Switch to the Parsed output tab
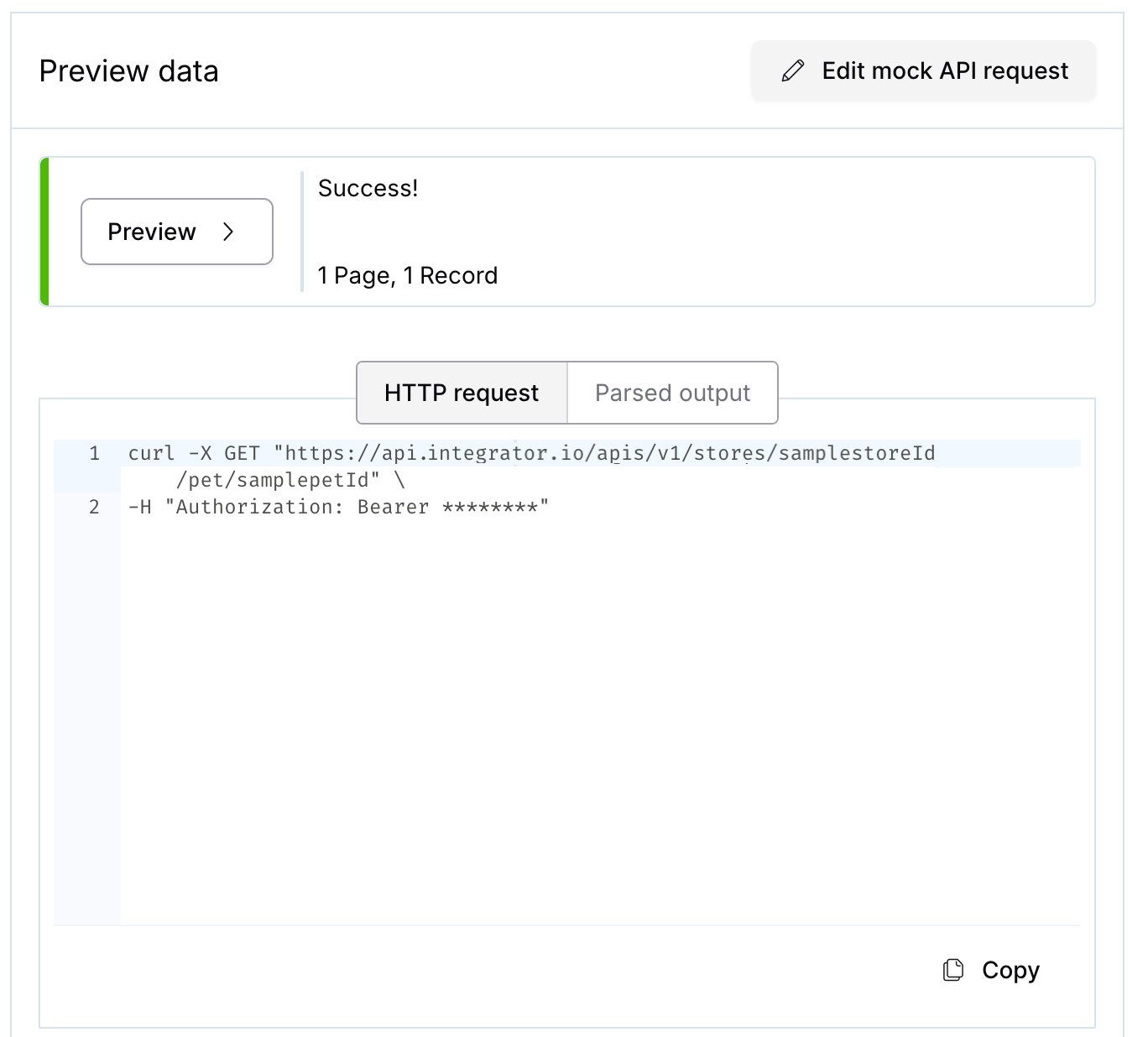This screenshot has width=1148, height=1037. click(x=672, y=393)
